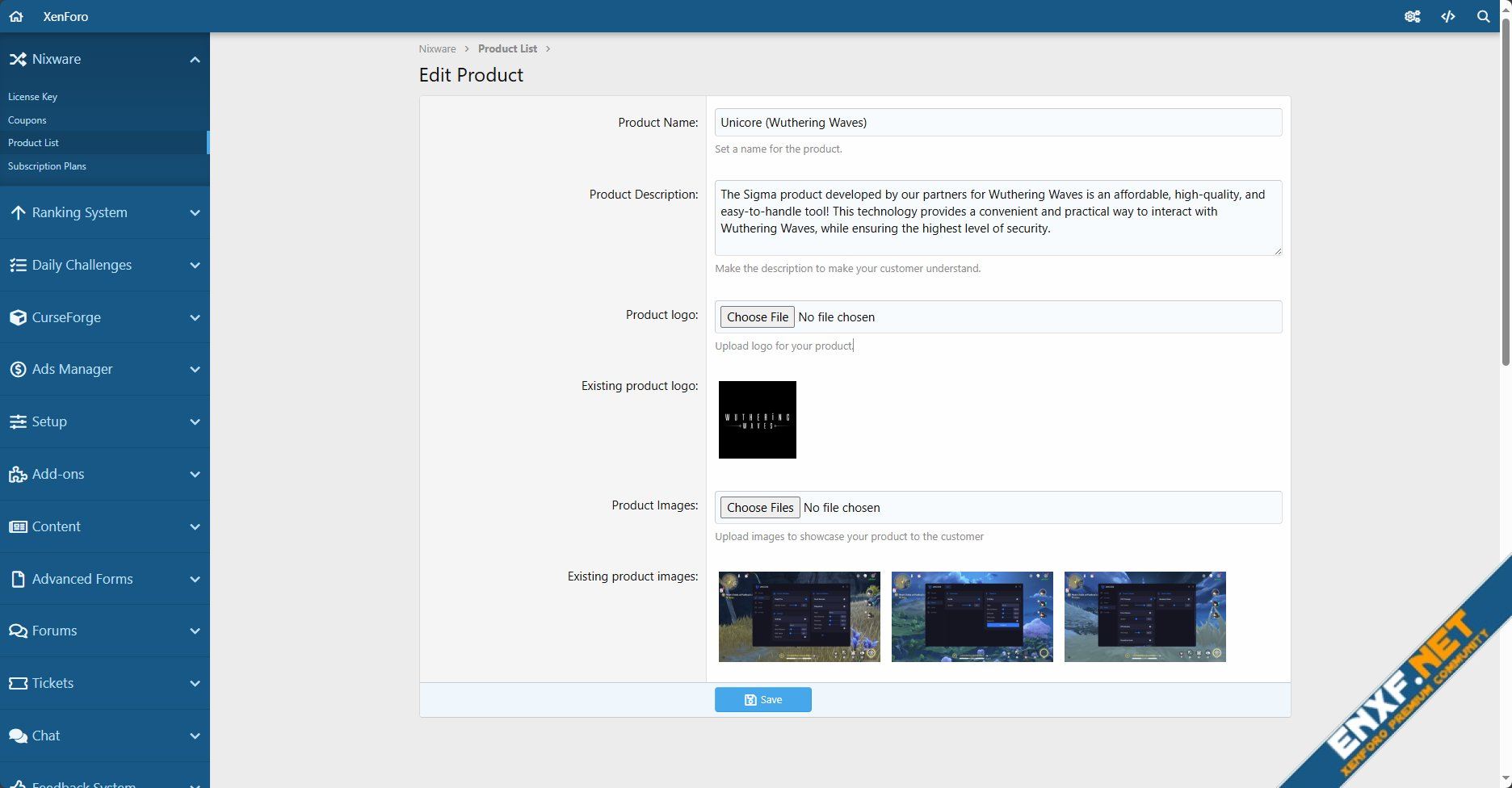
Task: Open the code brackets icon in header
Action: pyautogui.click(x=1448, y=16)
